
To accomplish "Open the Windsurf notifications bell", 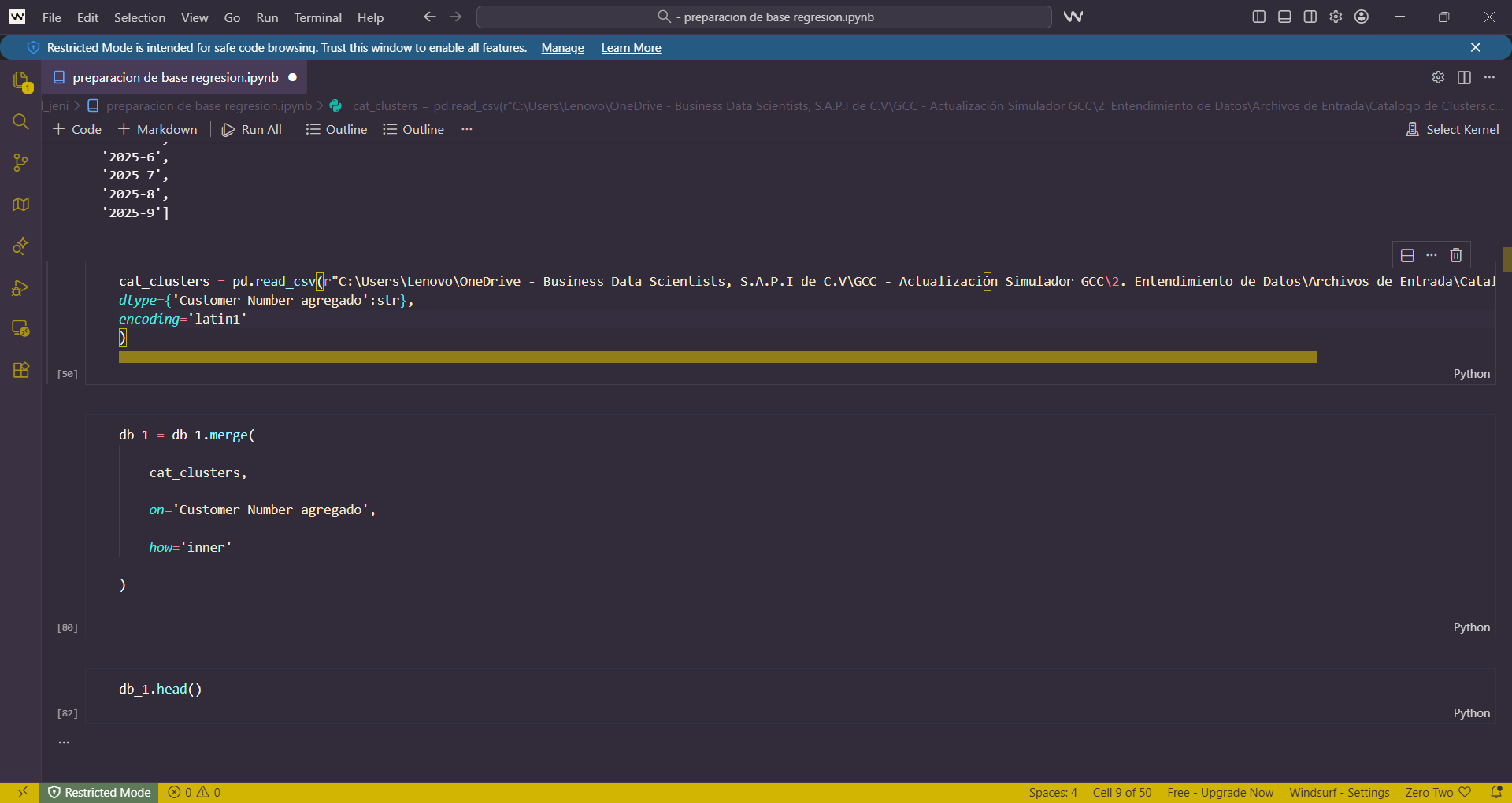I will tap(1496, 792).
